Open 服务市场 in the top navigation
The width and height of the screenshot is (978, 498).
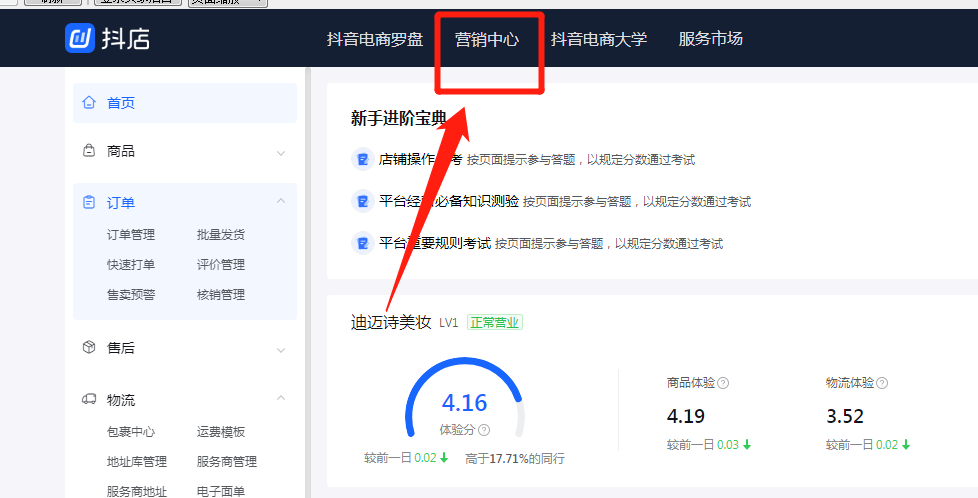click(710, 39)
